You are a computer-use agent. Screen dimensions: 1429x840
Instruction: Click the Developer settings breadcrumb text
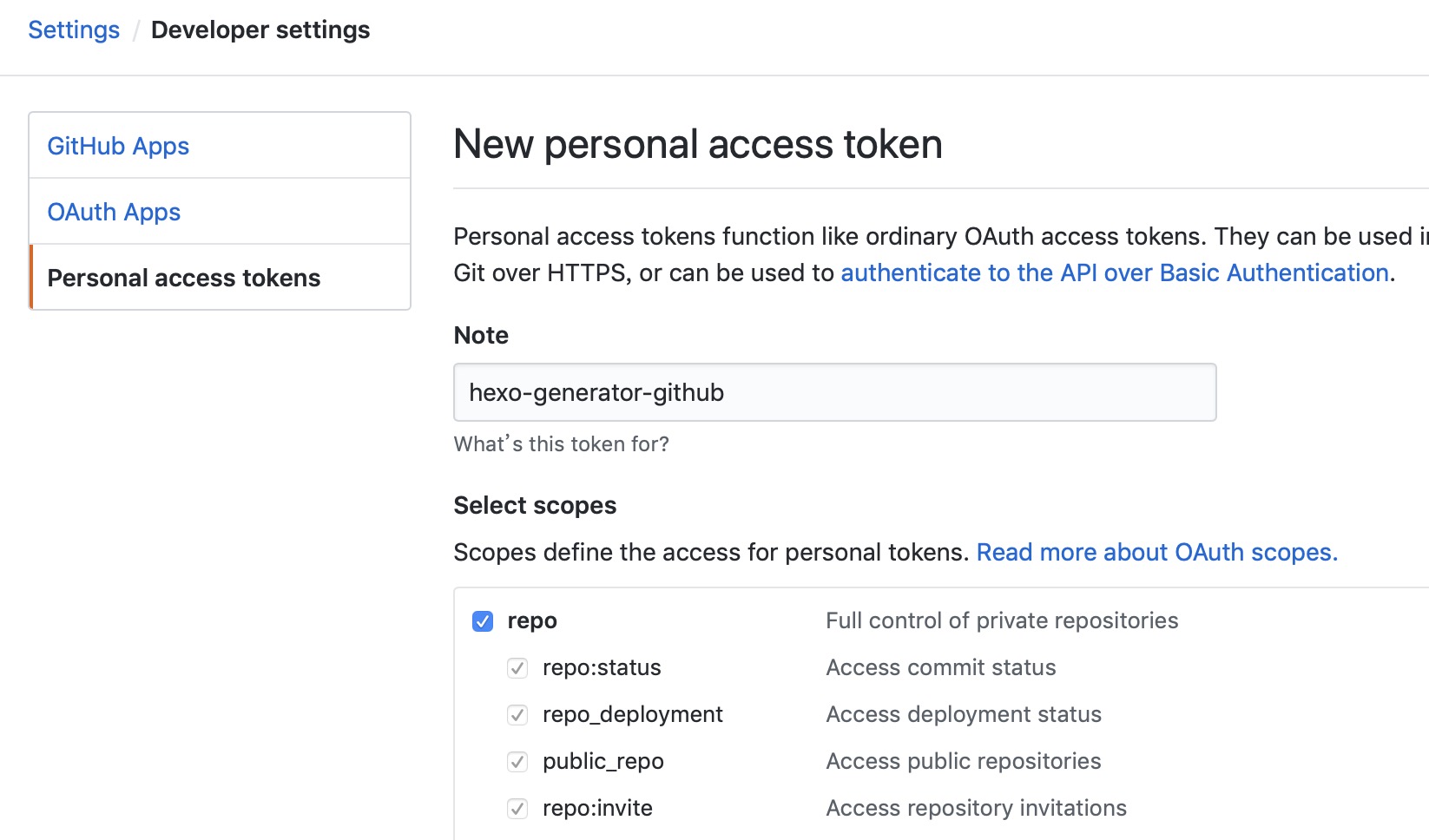pos(260,30)
